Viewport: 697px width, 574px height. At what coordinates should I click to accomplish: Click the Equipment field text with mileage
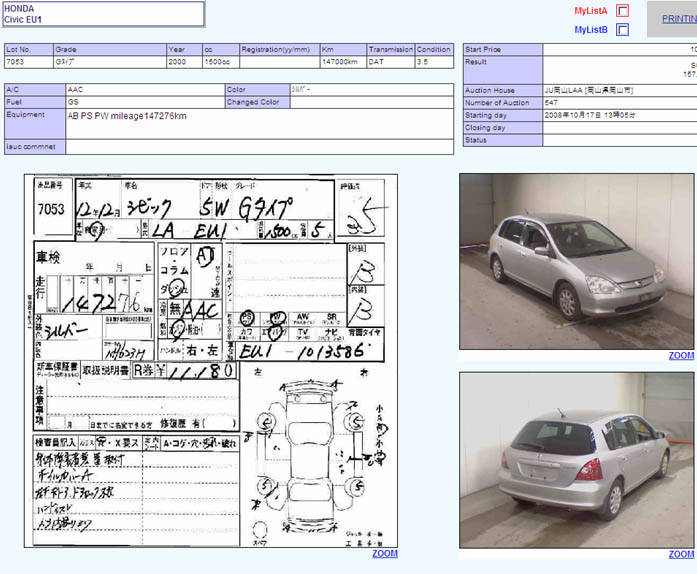(127, 116)
